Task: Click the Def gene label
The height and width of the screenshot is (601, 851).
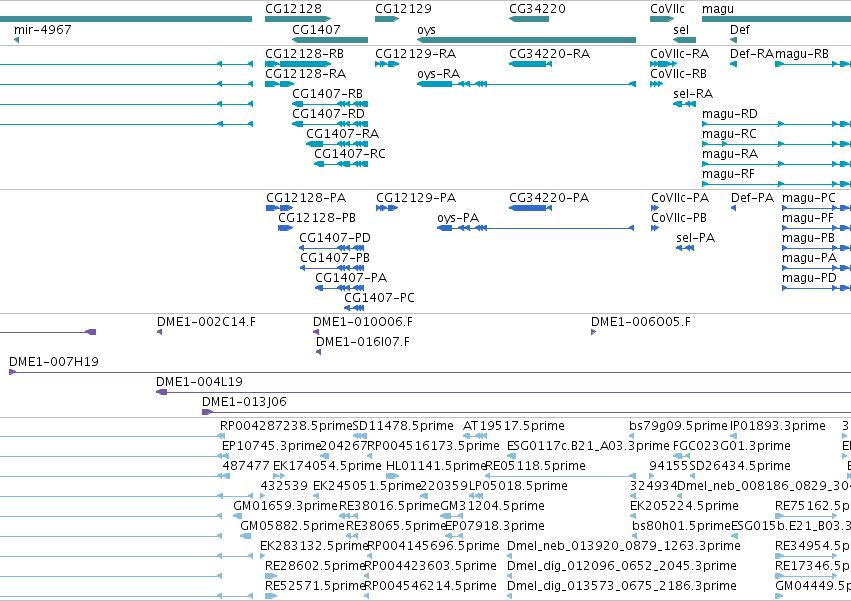Action: point(739,30)
